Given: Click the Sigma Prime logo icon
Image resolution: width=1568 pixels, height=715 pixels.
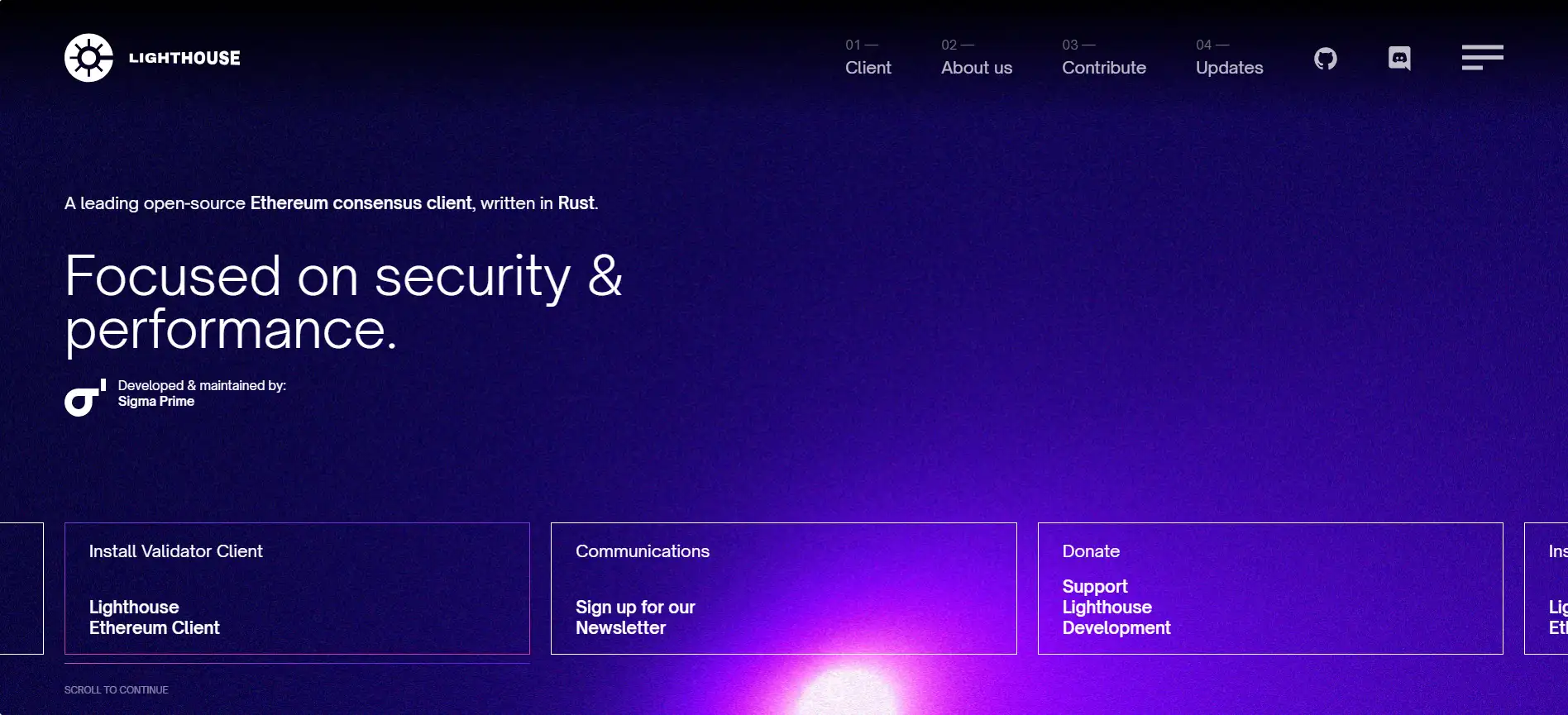Looking at the screenshot, I should click(85, 398).
